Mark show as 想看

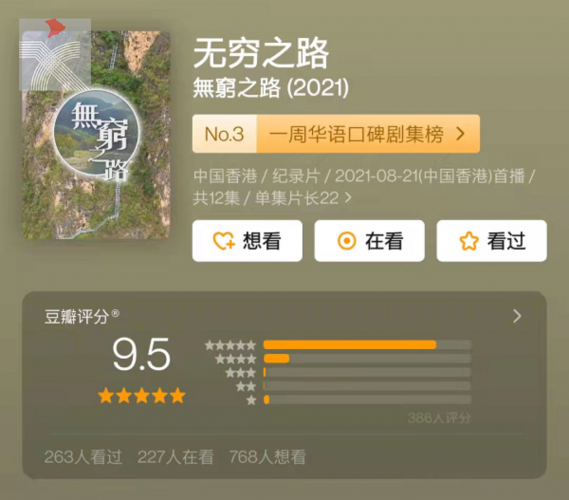click(247, 241)
